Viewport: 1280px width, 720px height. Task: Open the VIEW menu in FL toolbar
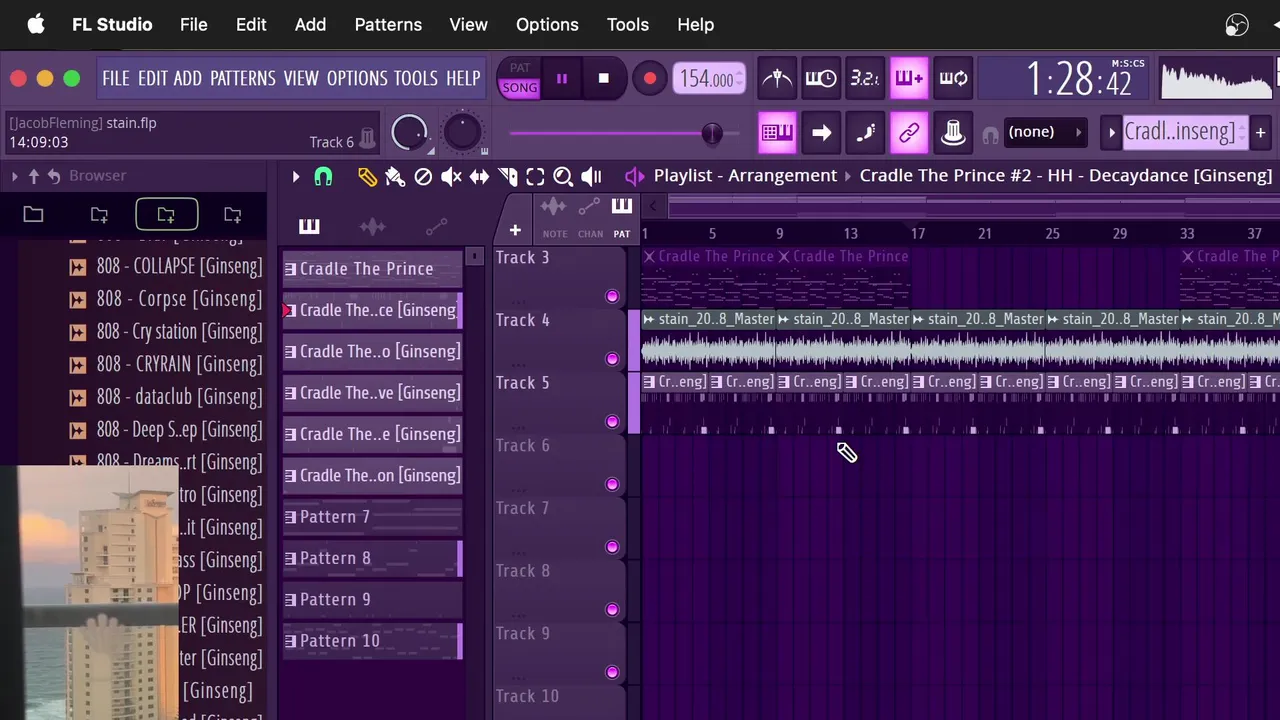[x=301, y=78]
